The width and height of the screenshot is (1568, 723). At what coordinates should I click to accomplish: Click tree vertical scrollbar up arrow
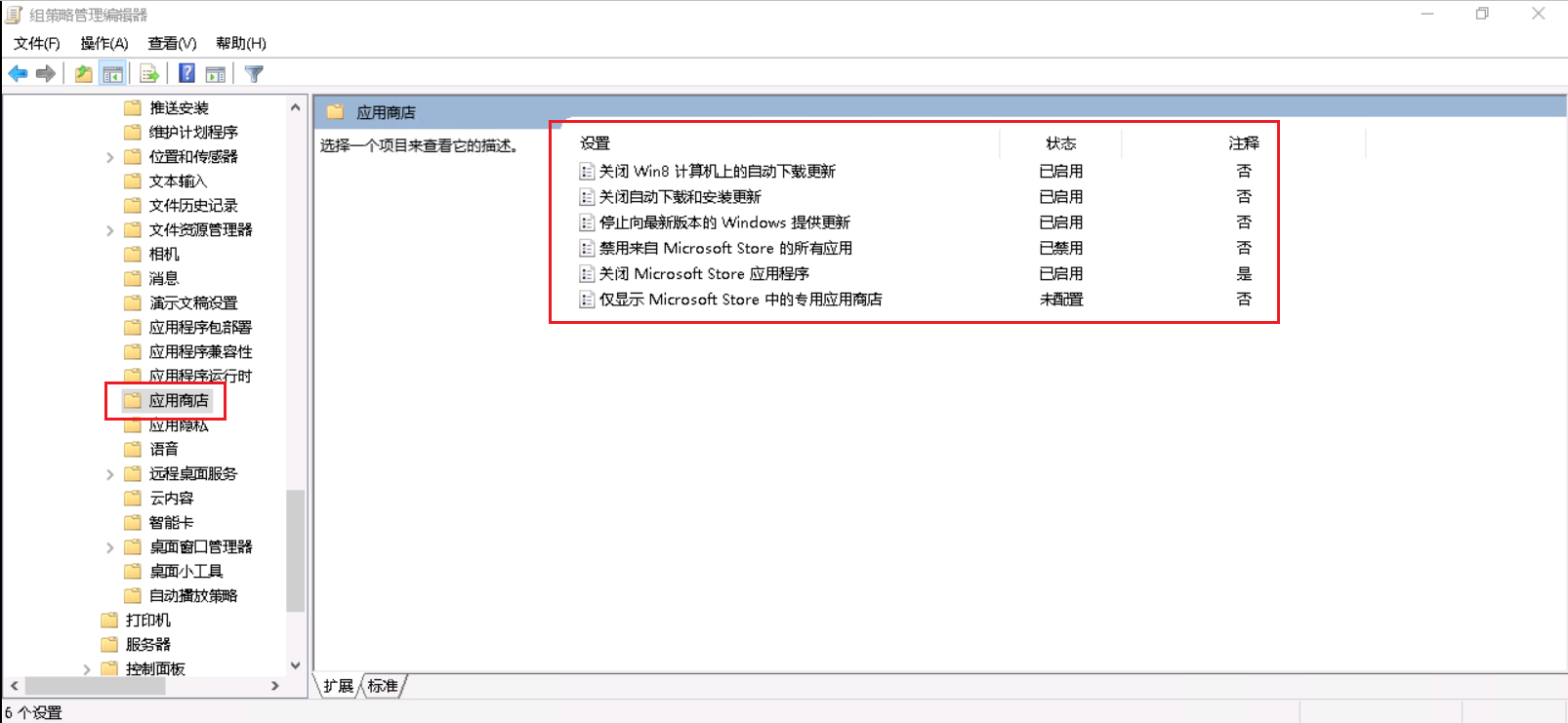point(295,107)
